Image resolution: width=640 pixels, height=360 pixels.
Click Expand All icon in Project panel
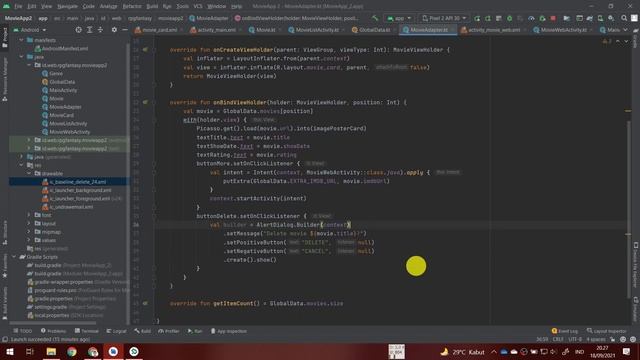(89, 30)
